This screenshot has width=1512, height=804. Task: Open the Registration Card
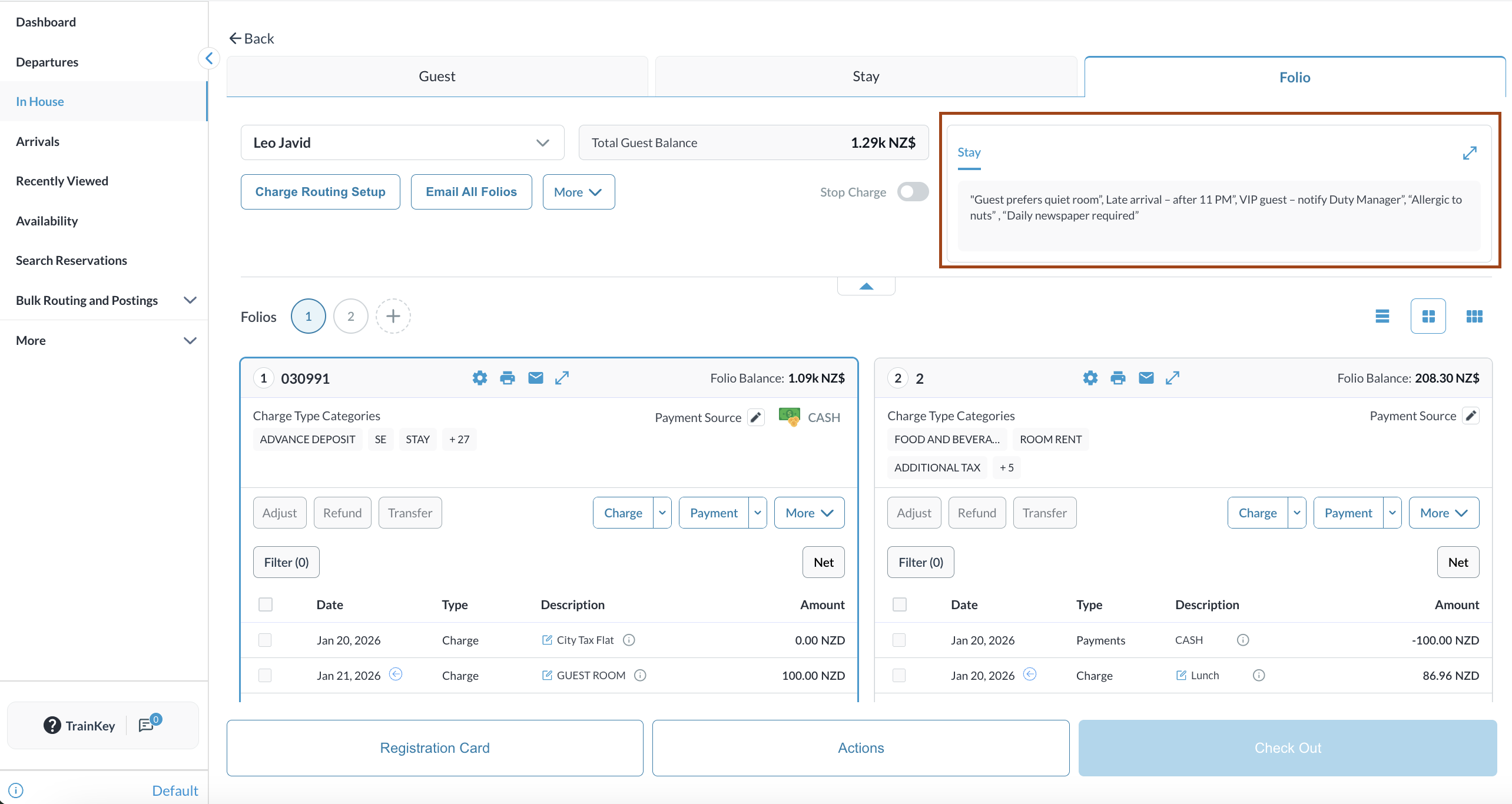coord(435,747)
